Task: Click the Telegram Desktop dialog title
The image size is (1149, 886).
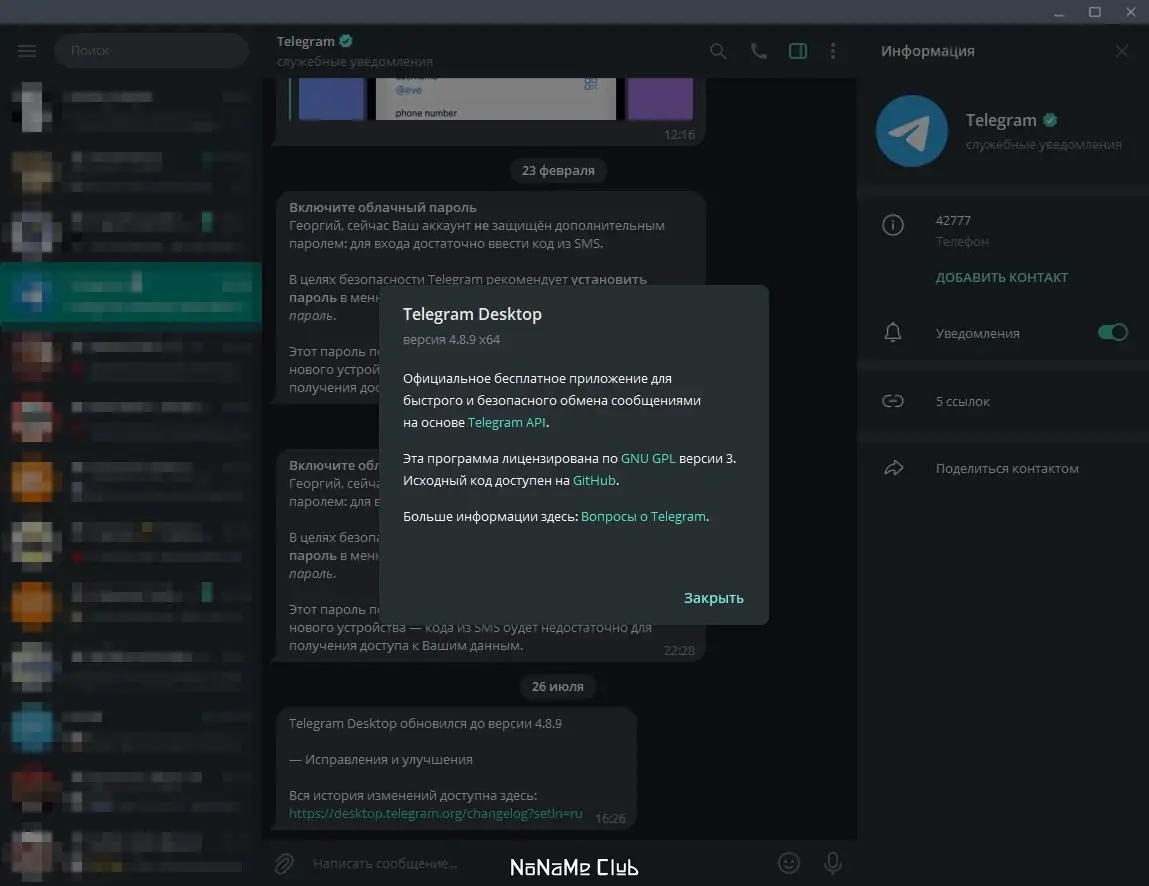Action: pyautogui.click(x=472, y=314)
